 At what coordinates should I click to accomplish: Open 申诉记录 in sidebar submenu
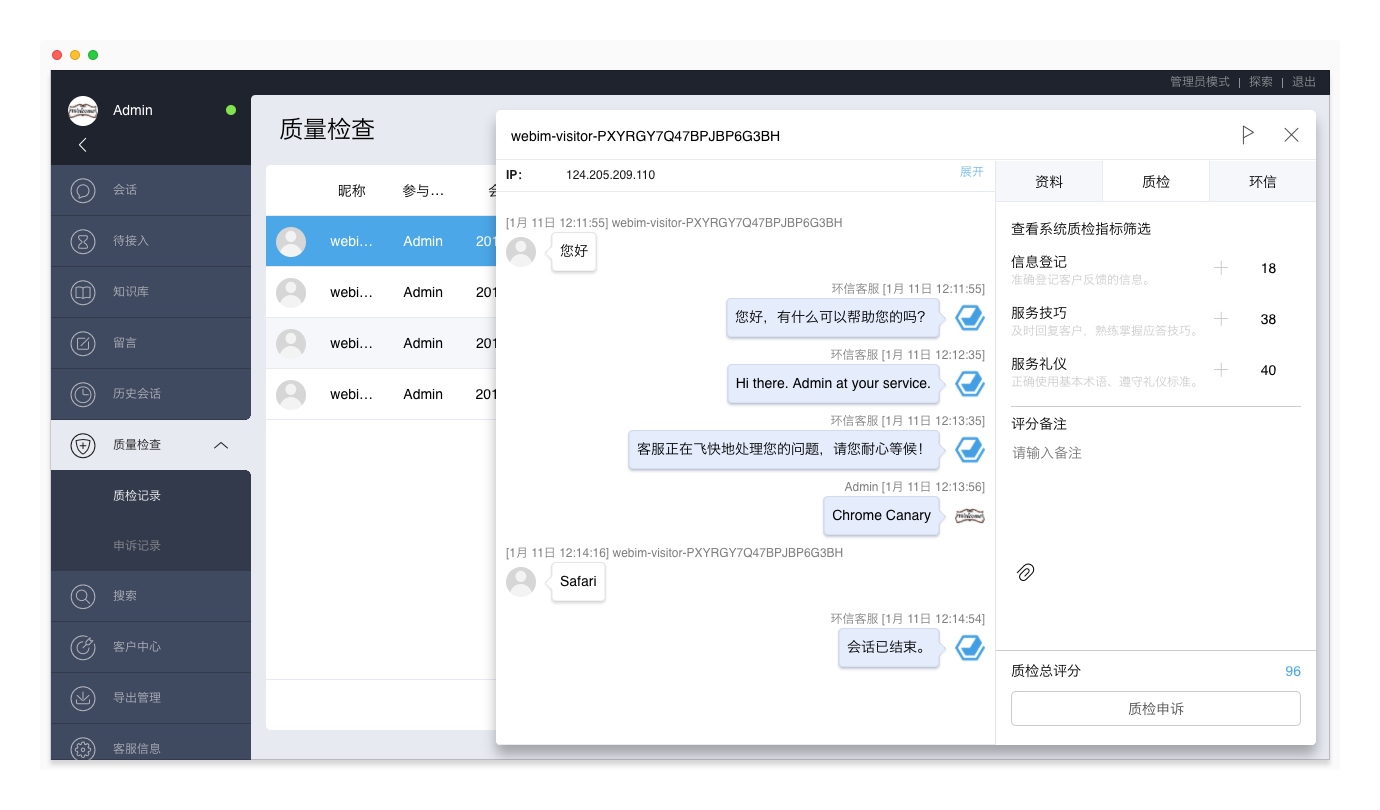tap(137, 546)
